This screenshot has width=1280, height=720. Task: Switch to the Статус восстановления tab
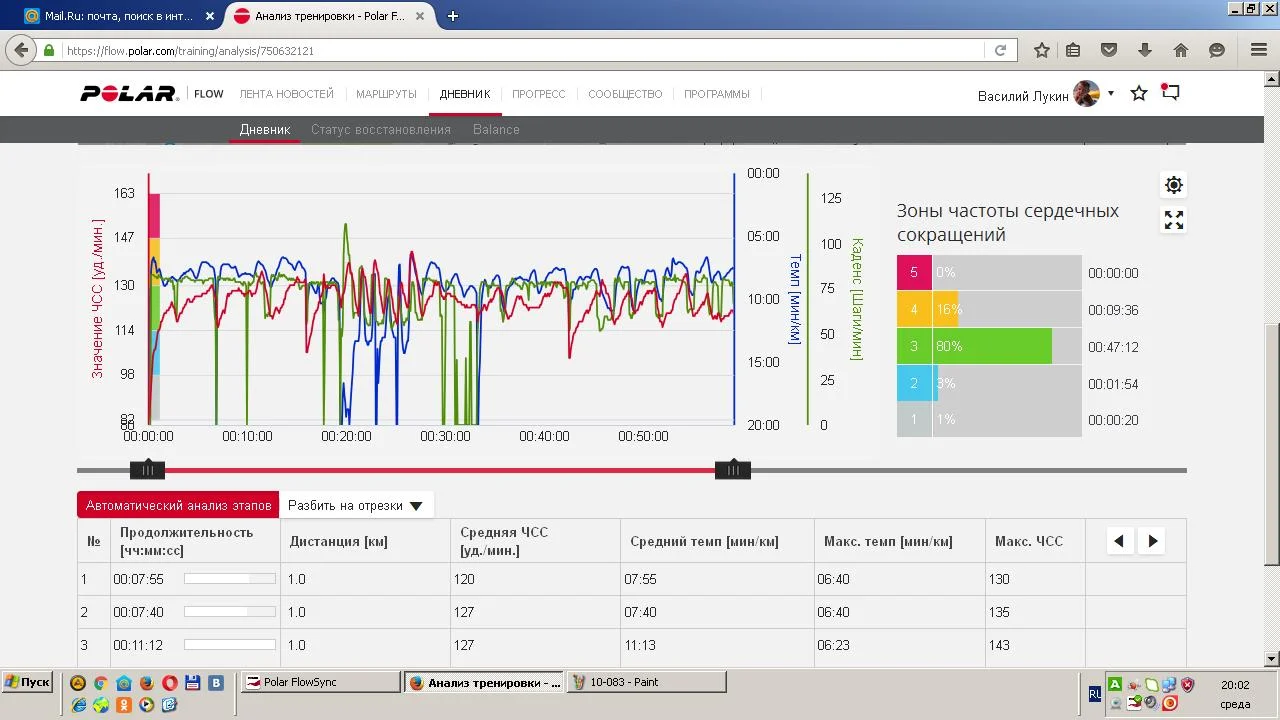(381, 129)
